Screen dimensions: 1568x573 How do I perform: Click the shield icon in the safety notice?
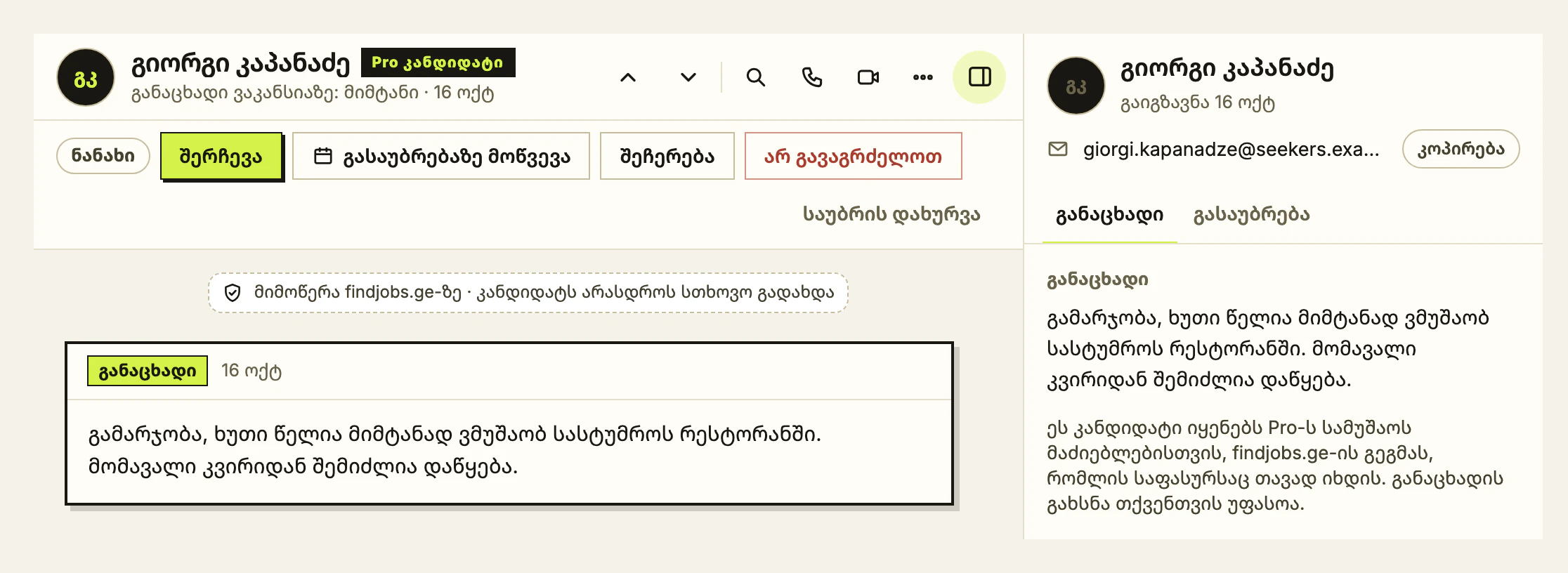(x=233, y=293)
